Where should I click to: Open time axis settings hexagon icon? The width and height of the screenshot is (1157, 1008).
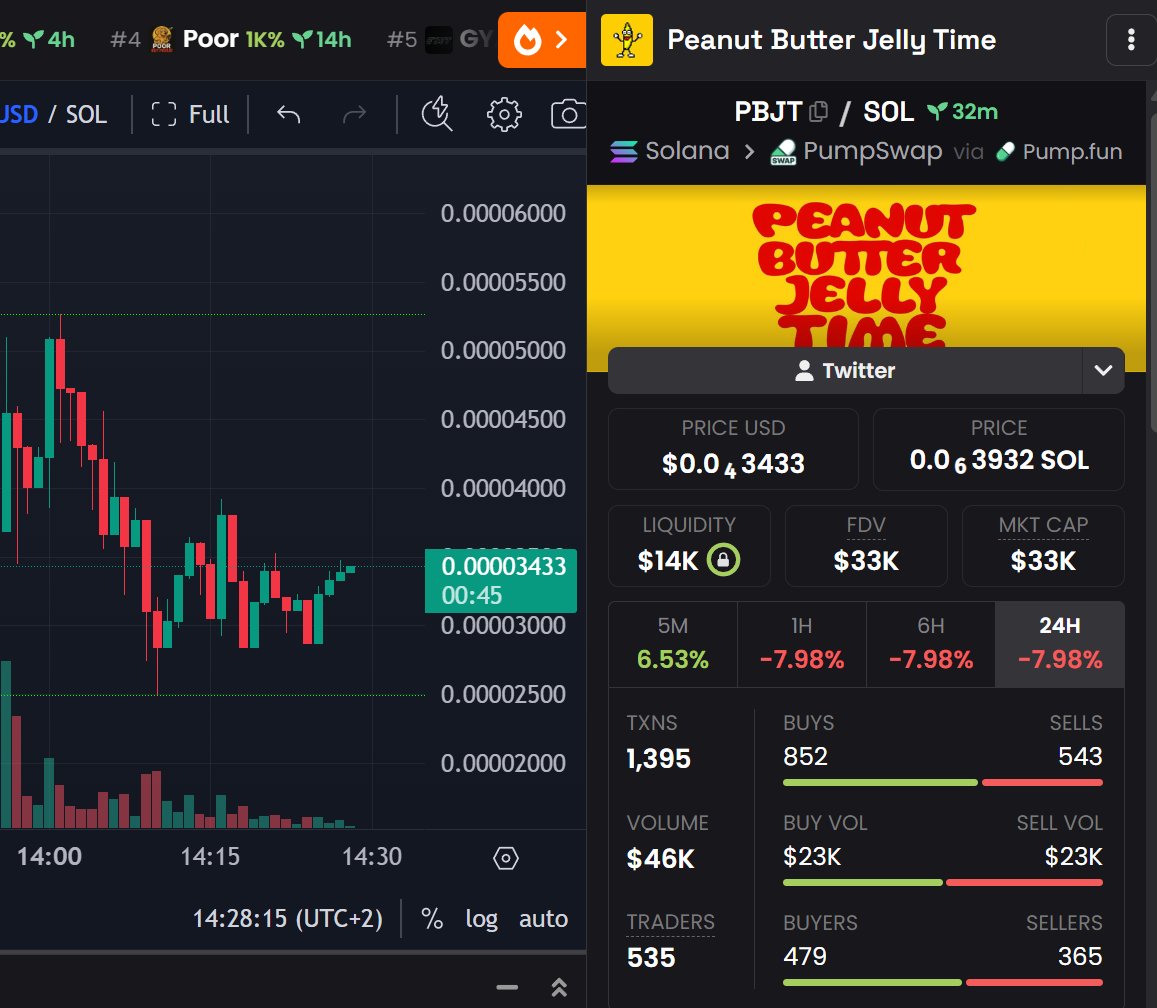[505, 858]
